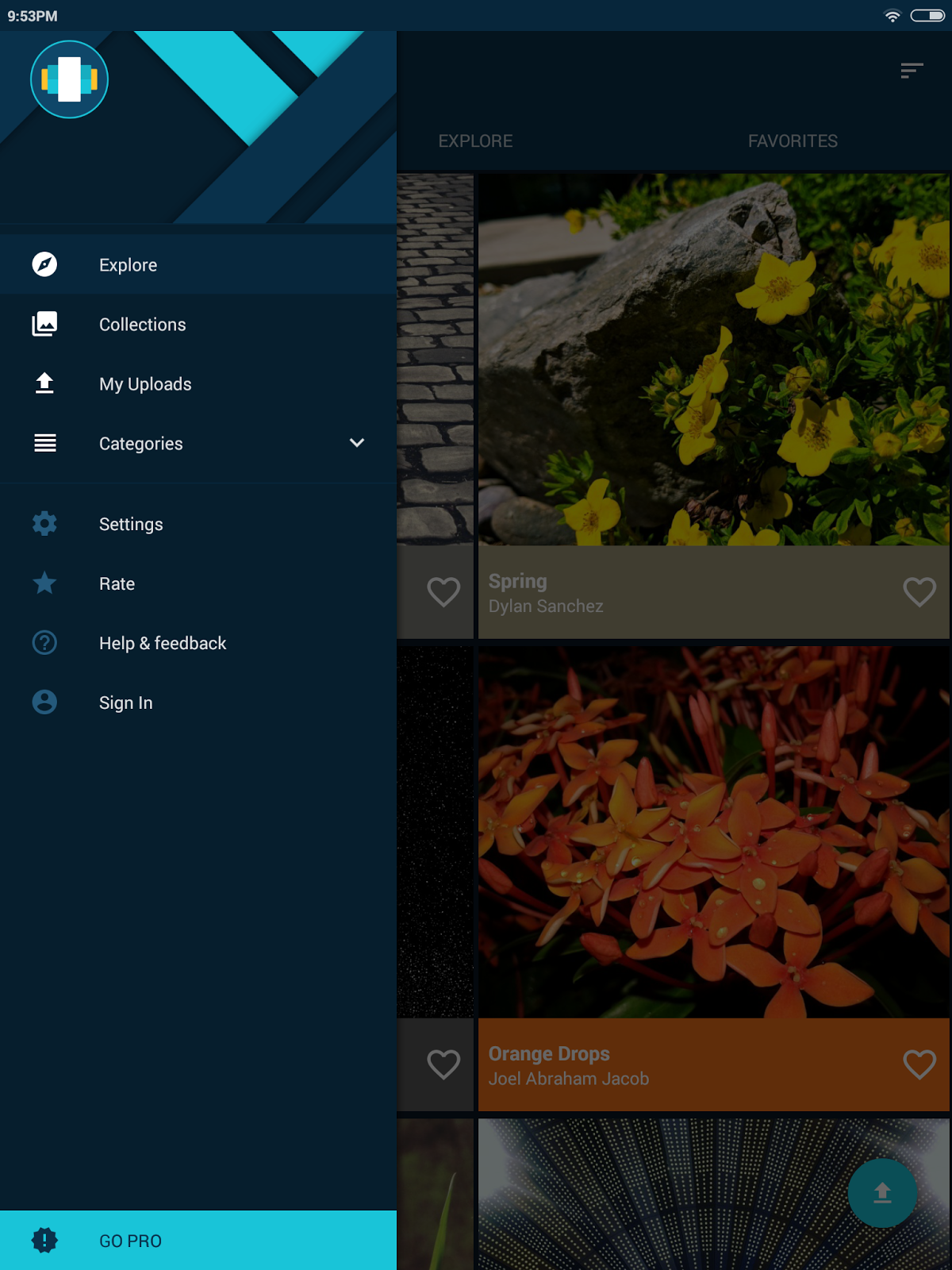Viewport: 952px width, 1270px height.
Task: Open the sort filter icon at top right
Action: click(912, 71)
